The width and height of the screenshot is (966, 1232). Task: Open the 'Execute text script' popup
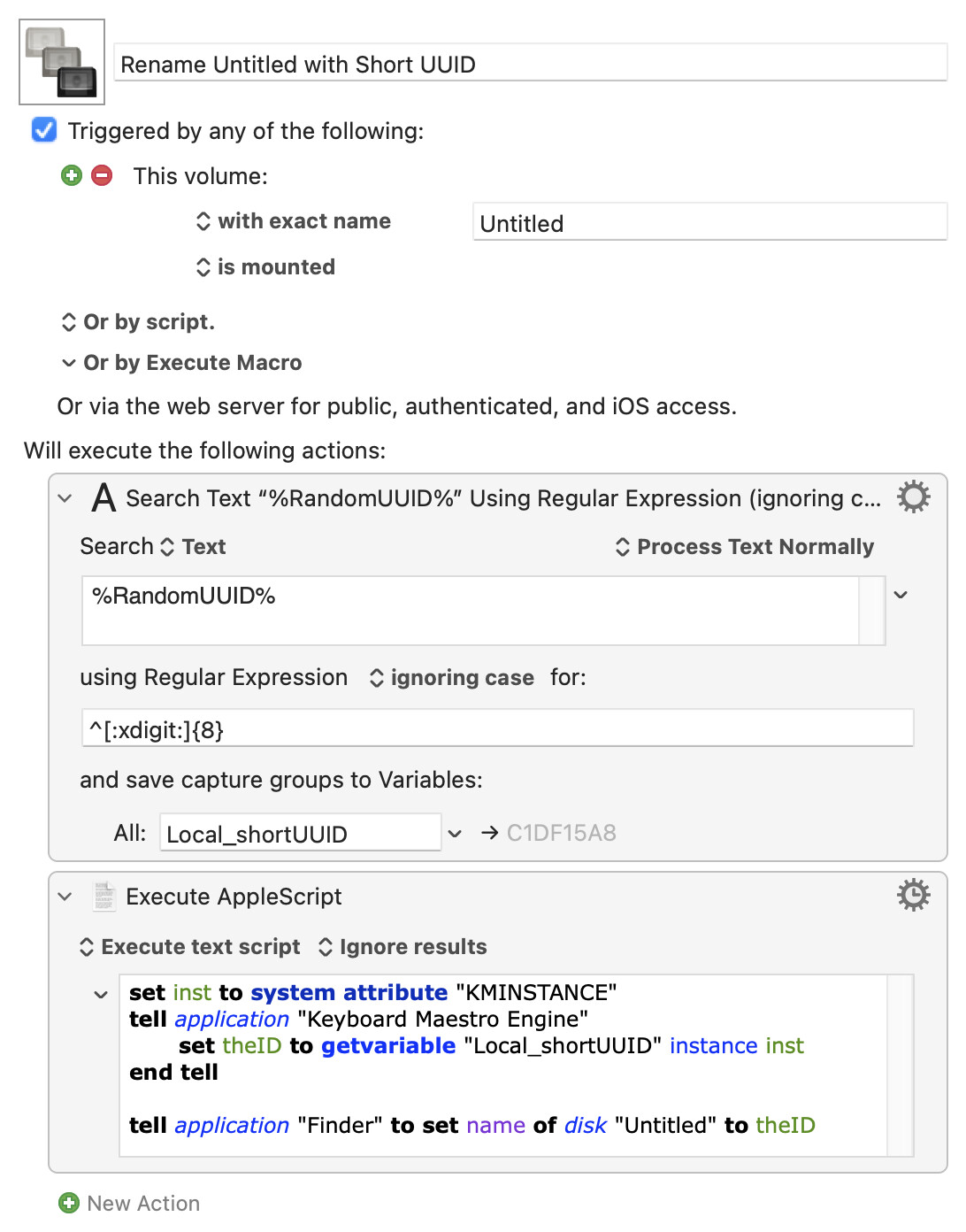pos(189,947)
